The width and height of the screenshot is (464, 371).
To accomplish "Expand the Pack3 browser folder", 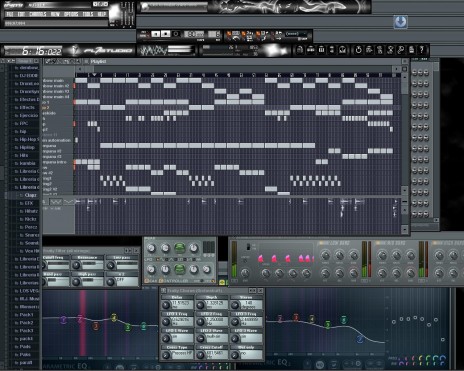I will click(25, 331).
